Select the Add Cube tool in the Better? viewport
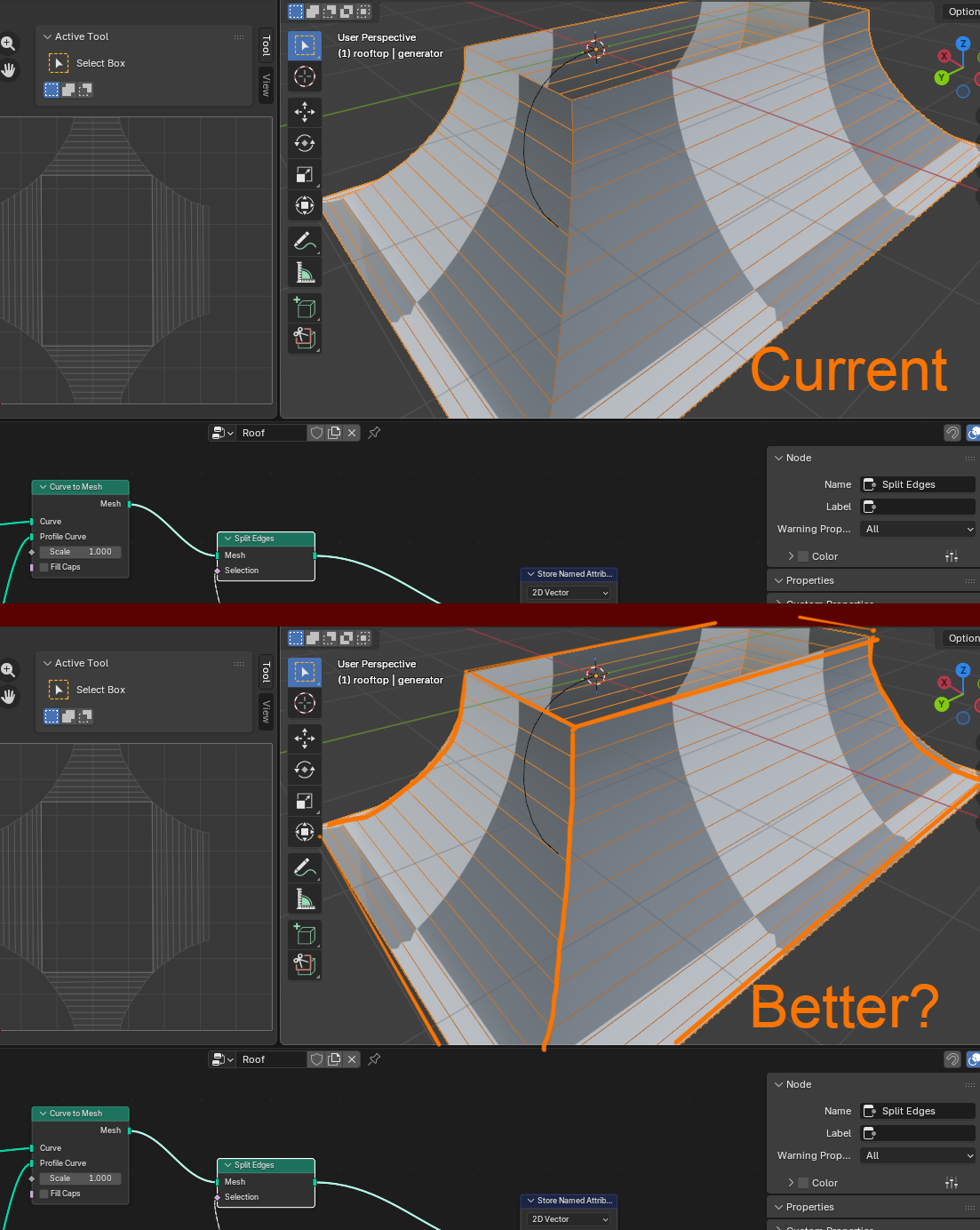The image size is (980, 1230). pyautogui.click(x=305, y=934)
